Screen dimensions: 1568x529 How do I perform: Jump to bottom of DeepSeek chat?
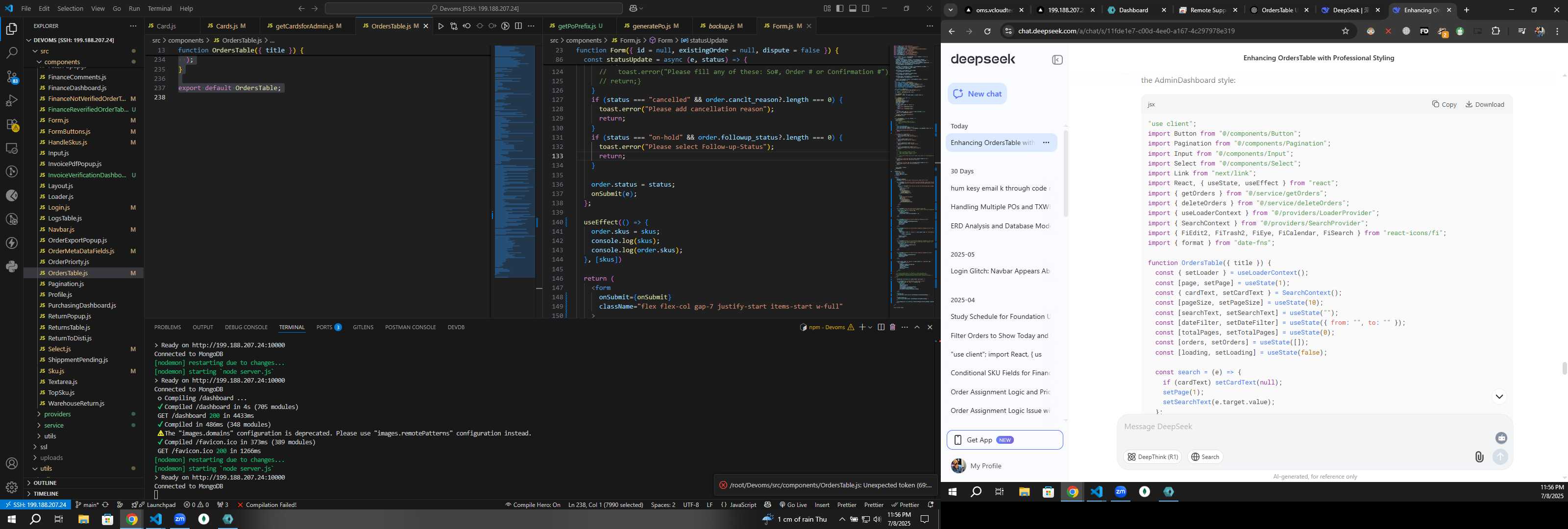(1498, 397)
